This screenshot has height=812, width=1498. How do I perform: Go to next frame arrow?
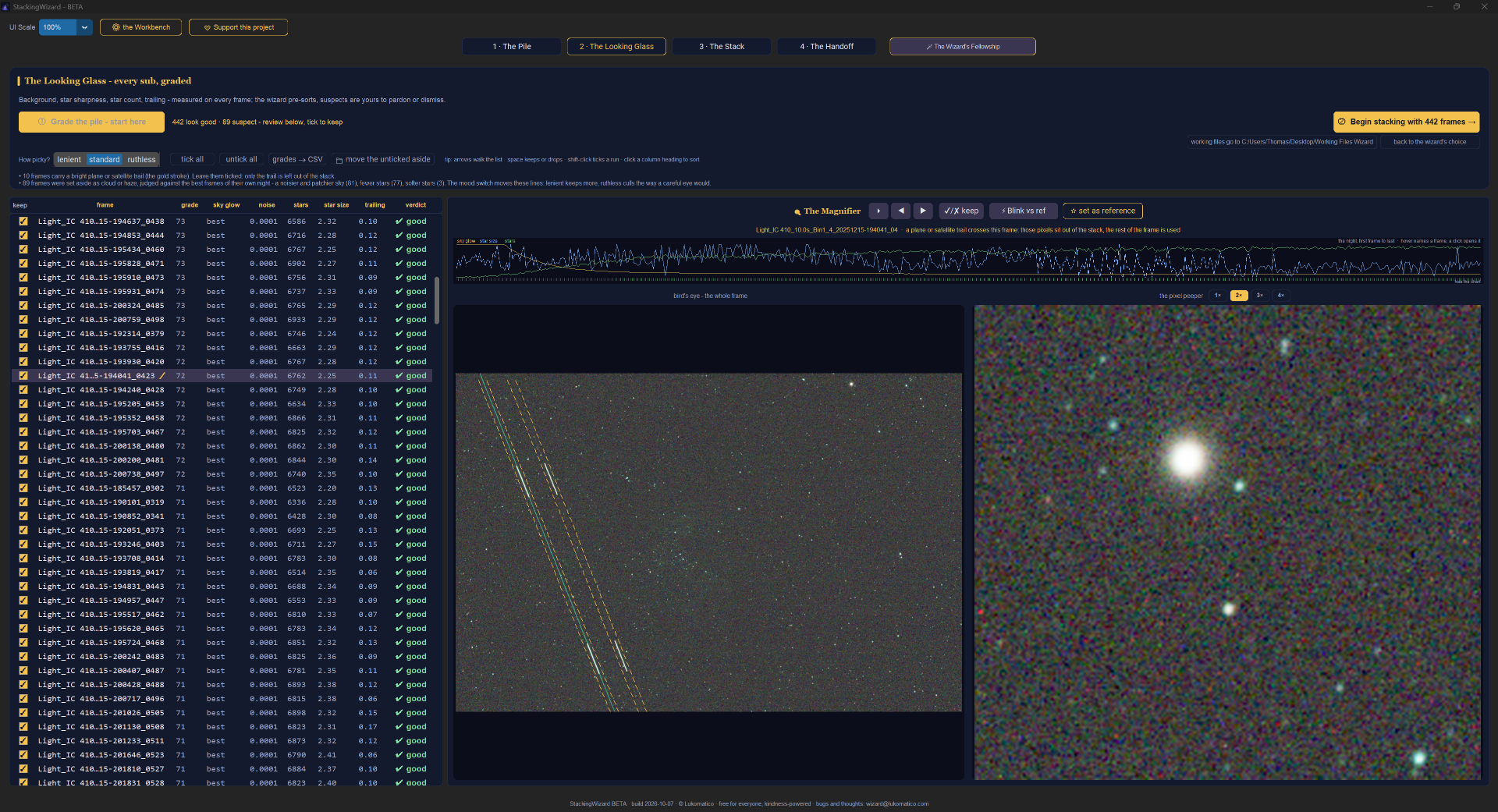pyautogui.click(x=923, y=211)
